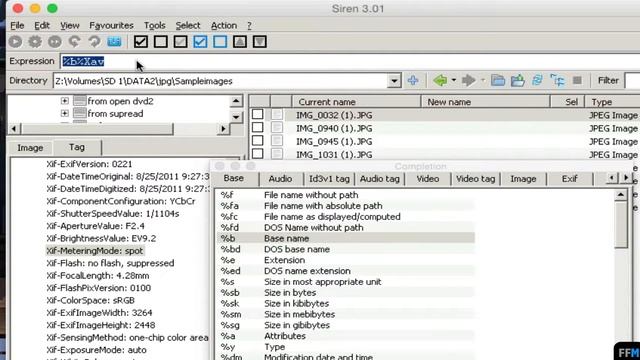Viewport: 640px width, 360px height.
Task: Open the back-arrow history dropdown
Action: [x=453, y=80]
